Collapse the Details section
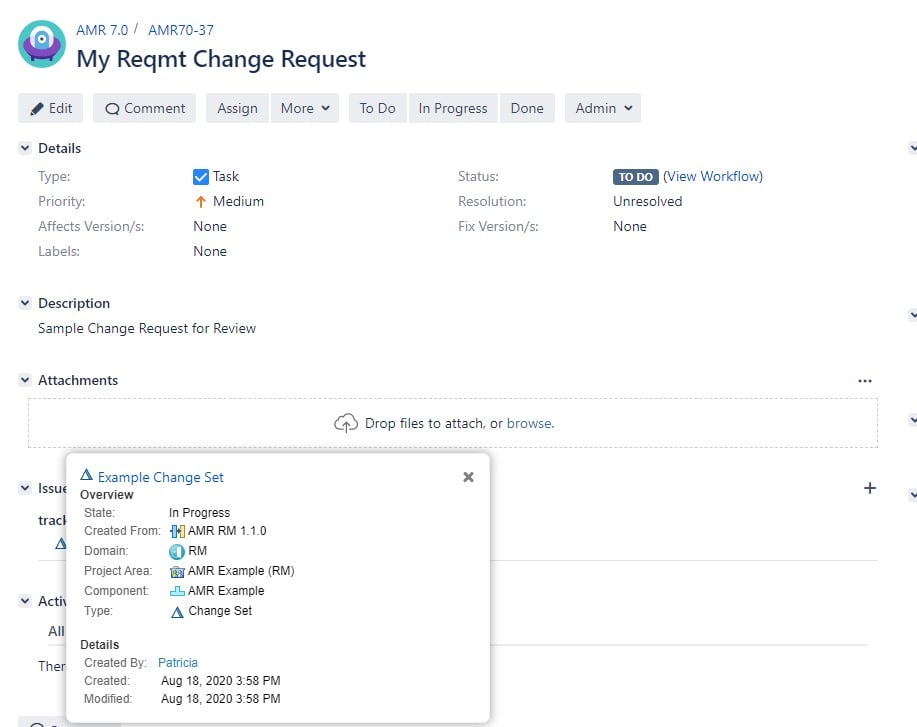The height and width of the screenshot is (727, 917). click(x=24, y=147)
